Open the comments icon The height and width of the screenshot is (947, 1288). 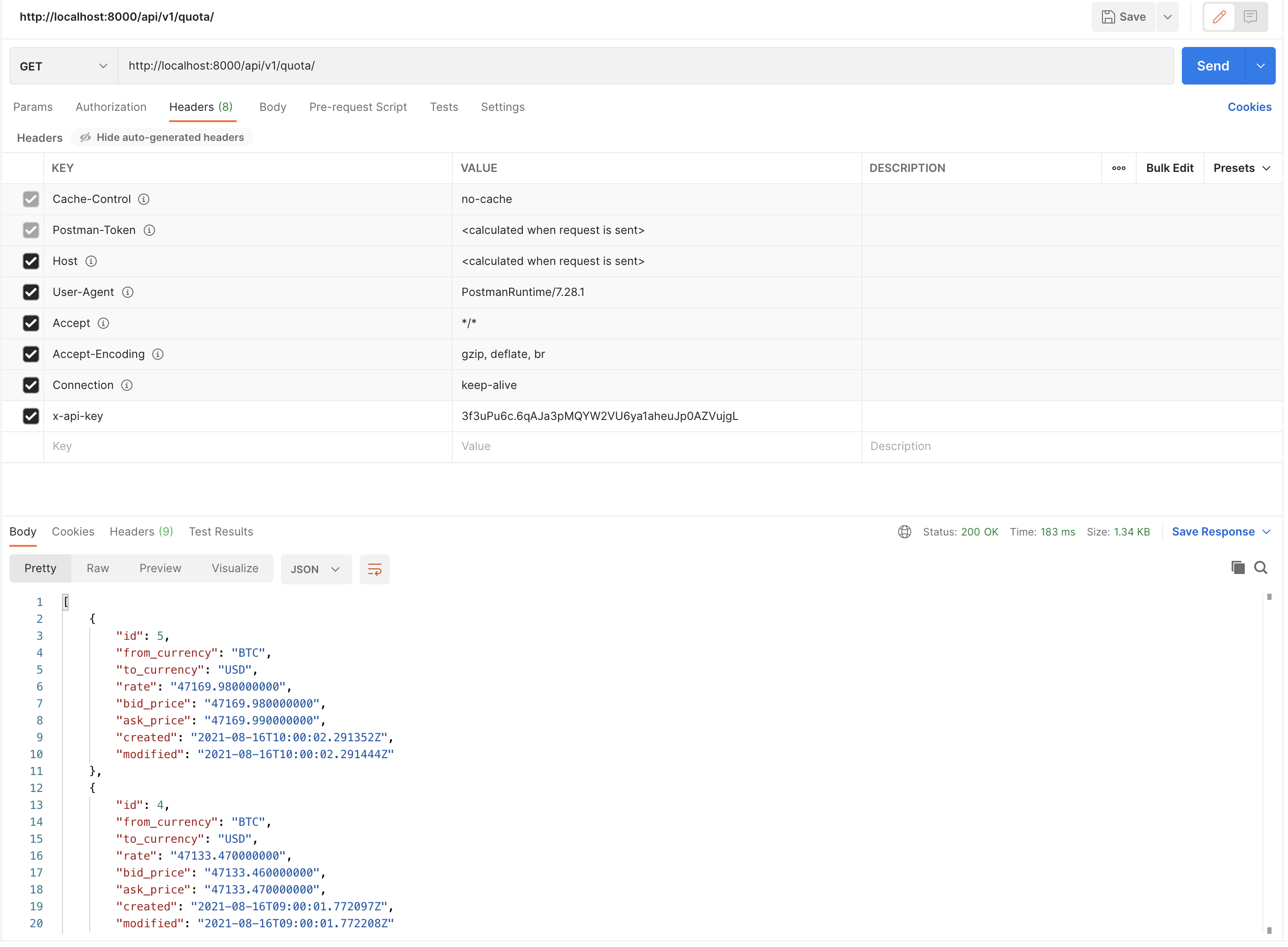[x=1250, y=16]
